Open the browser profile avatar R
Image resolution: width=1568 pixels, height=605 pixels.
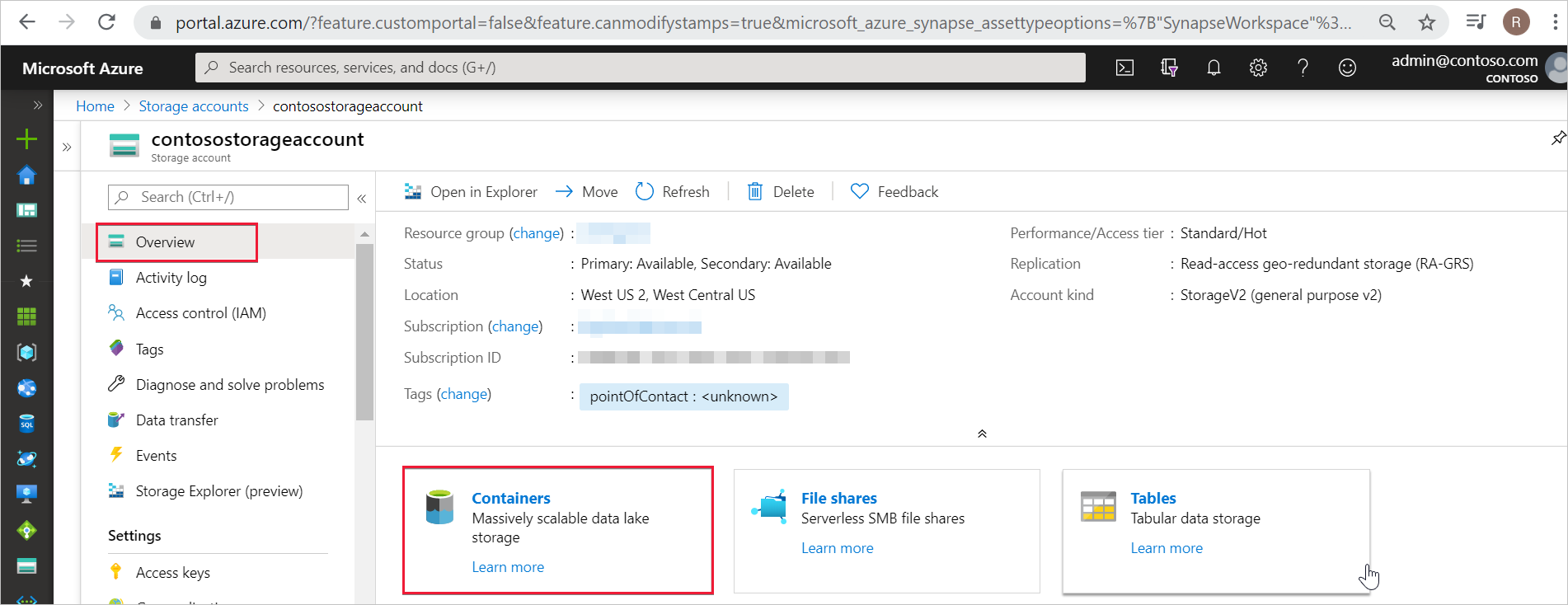(x=1516, y=22)
